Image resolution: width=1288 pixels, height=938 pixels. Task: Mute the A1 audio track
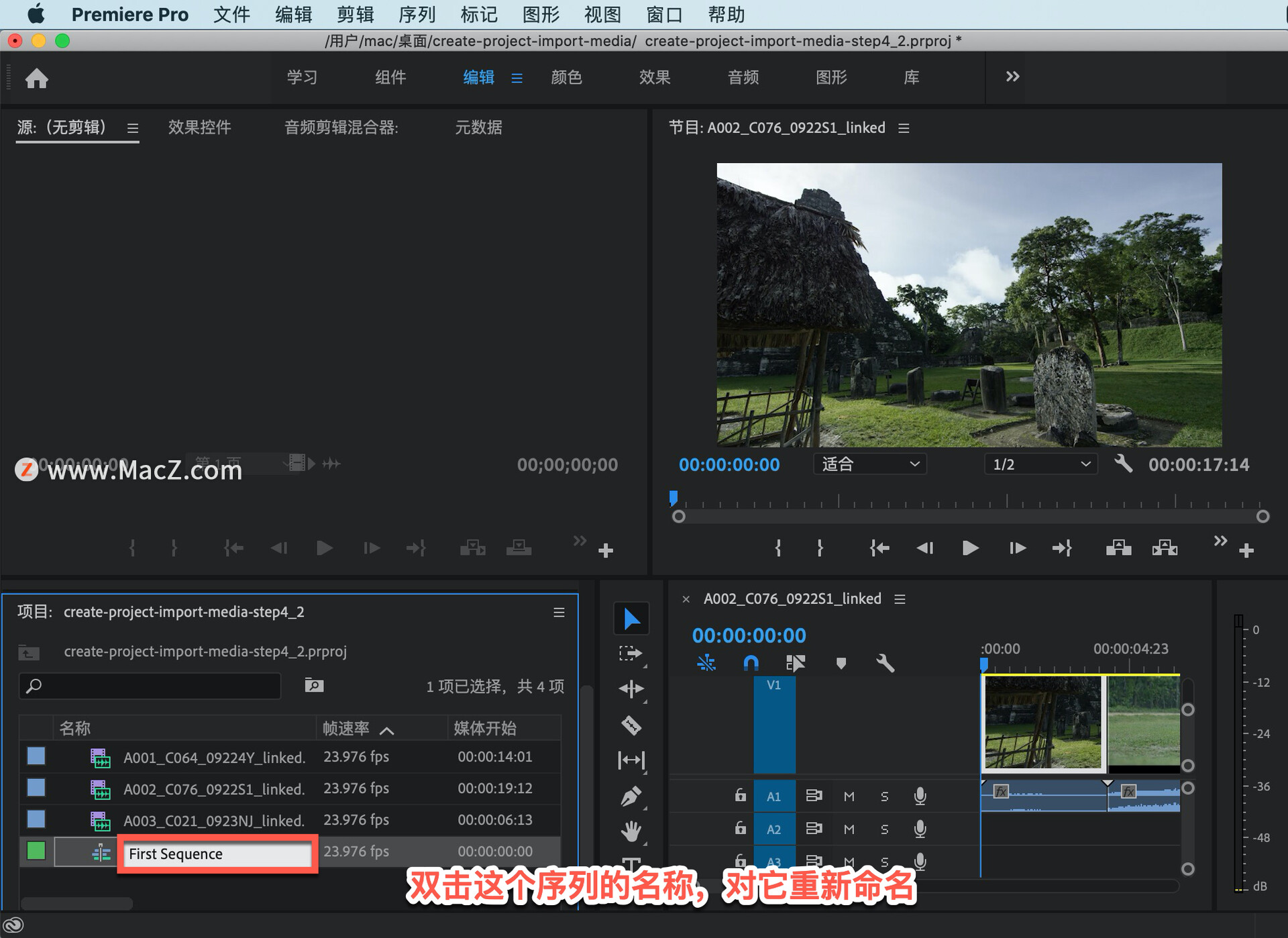click(x=849, y=796)
